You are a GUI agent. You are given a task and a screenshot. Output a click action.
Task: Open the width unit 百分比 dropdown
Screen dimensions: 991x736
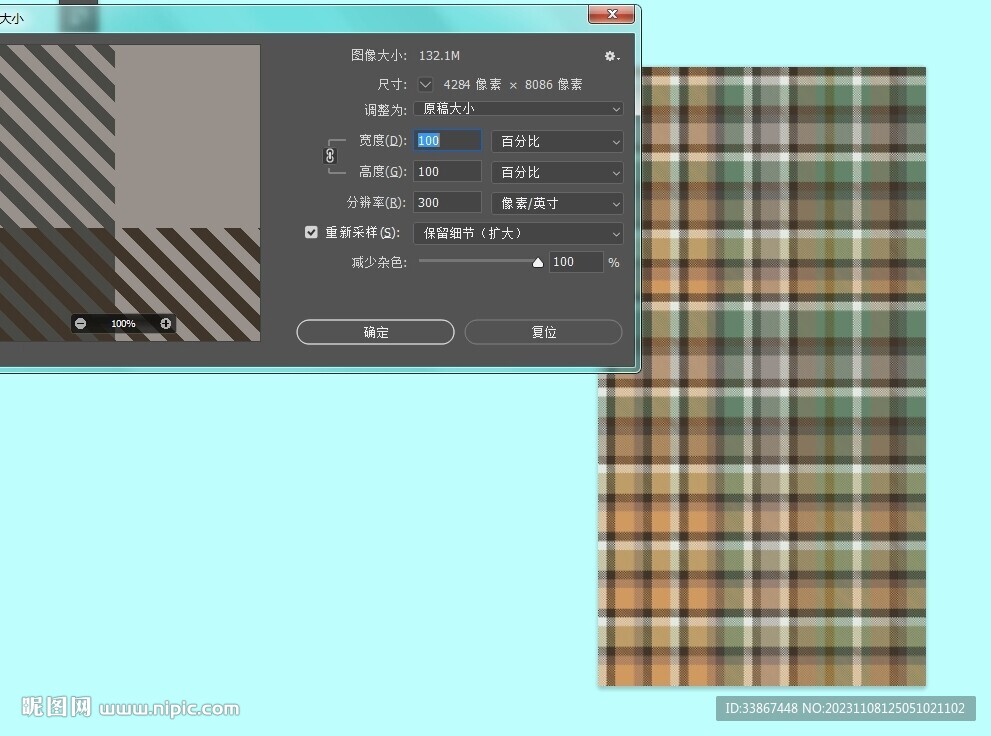pos(557,142)
